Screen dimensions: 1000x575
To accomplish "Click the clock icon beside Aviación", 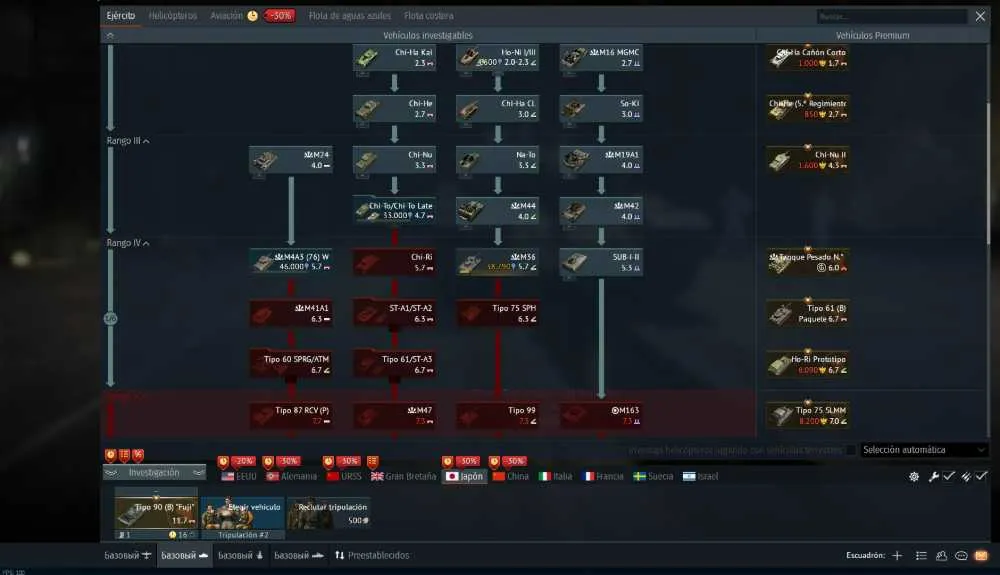I will [x=253, y=15].
